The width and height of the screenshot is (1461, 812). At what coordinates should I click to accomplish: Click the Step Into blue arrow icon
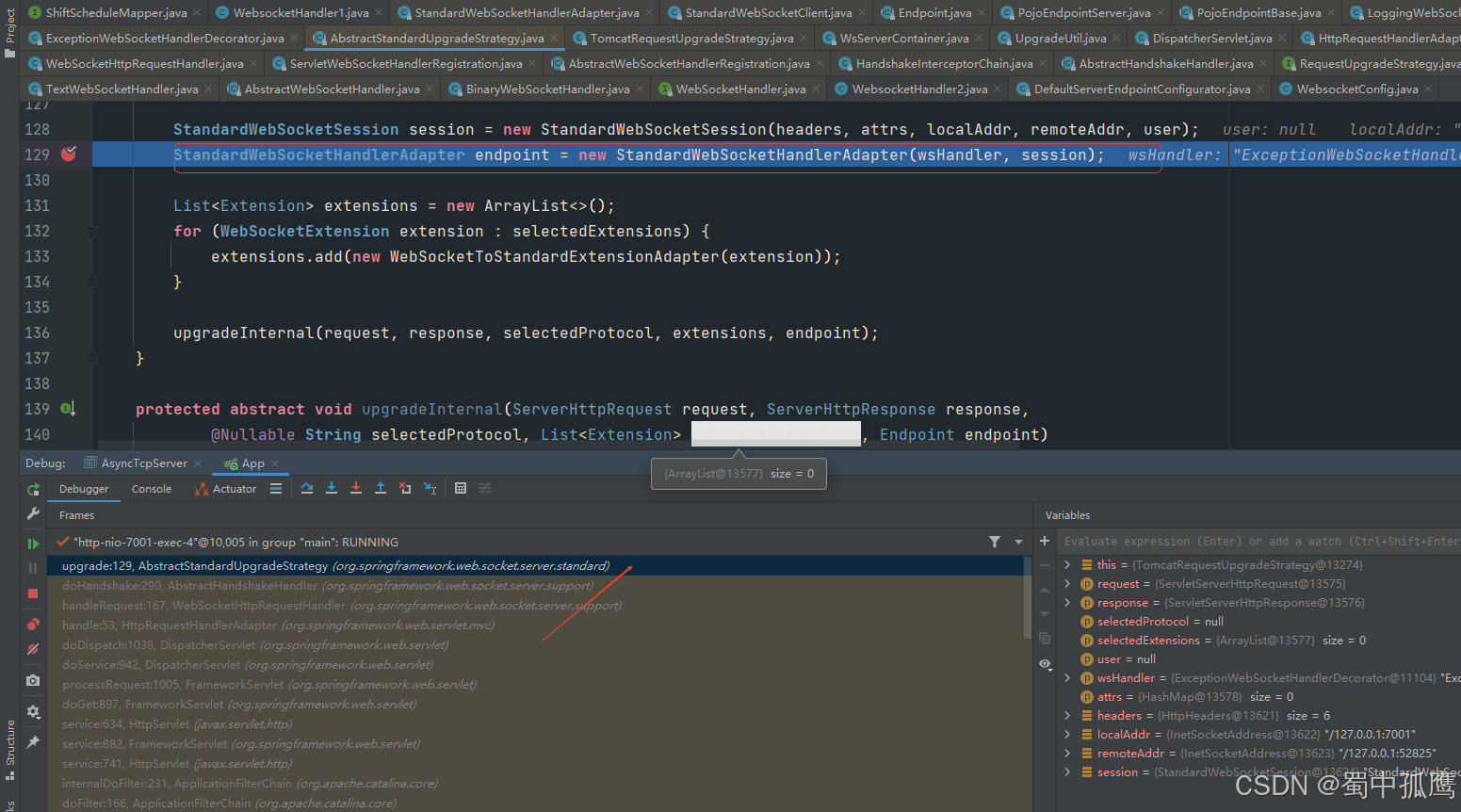(332, 488)
